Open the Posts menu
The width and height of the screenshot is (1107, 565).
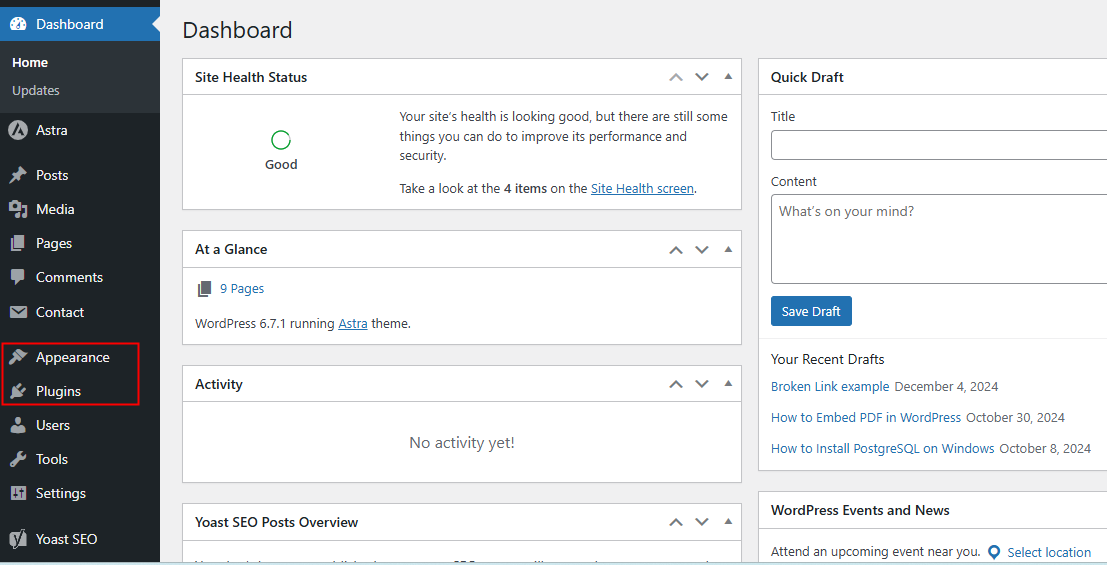click(x=80, y=175)
